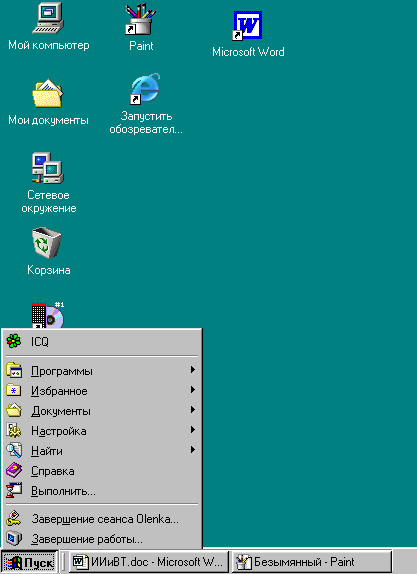
Task: Switch to ИИиВТ.doc - Microsoft Word taskbar button
Action: [149, 562]
